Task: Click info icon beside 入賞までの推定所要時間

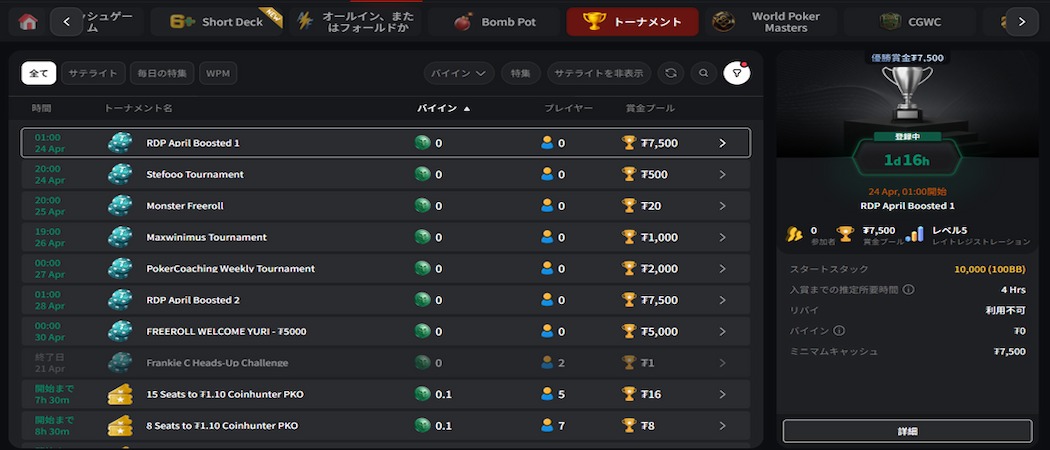Action: (x=908, y=290)
